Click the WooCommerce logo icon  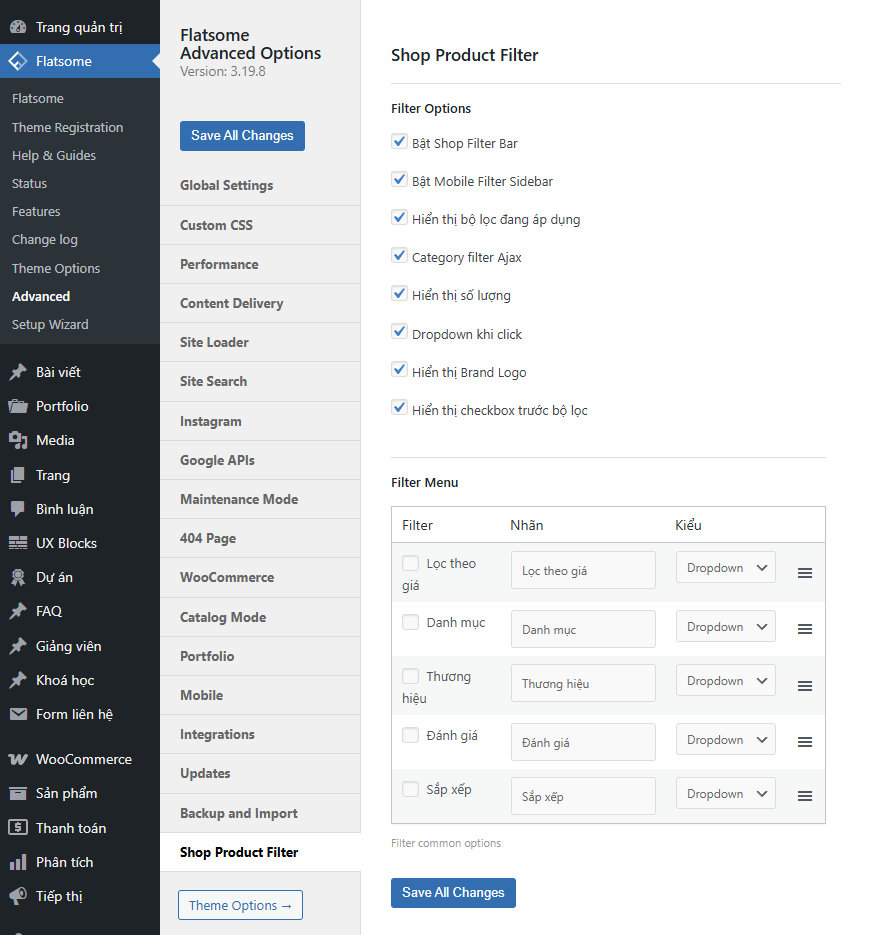click(x=18, y=759)
